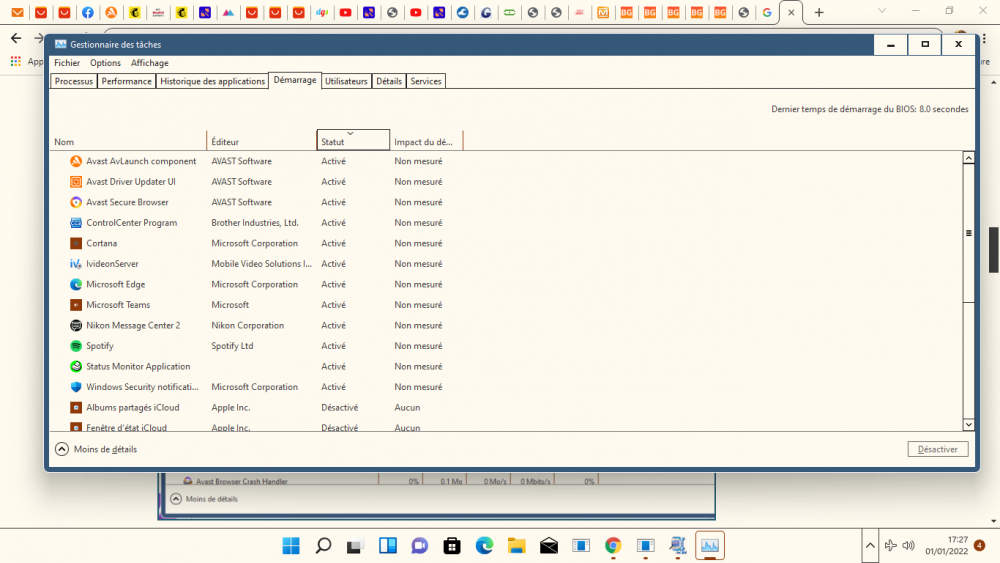Open Task View from the taskbar
The height and width of the screenshot is (563, 1000).
(x=355, y=546)
